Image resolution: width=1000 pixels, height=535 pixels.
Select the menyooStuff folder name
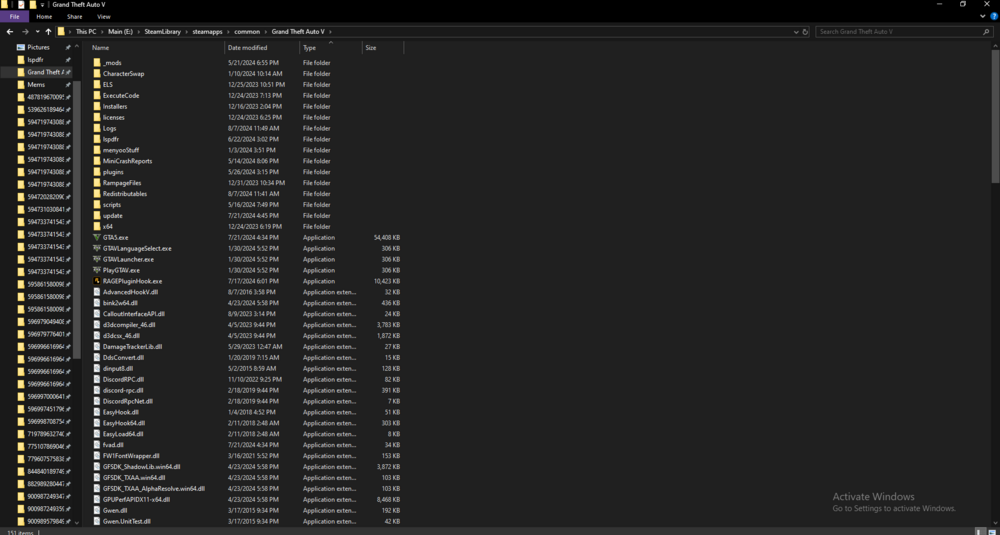point(121,150)
